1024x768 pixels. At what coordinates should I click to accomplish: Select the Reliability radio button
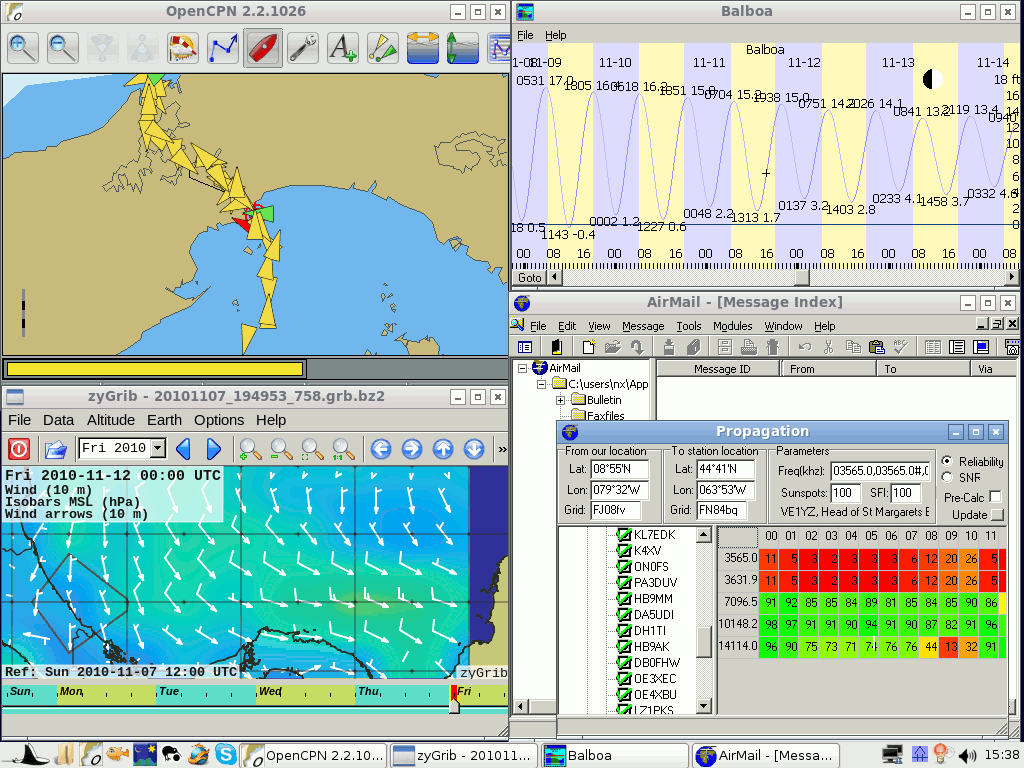click(947, 462)
